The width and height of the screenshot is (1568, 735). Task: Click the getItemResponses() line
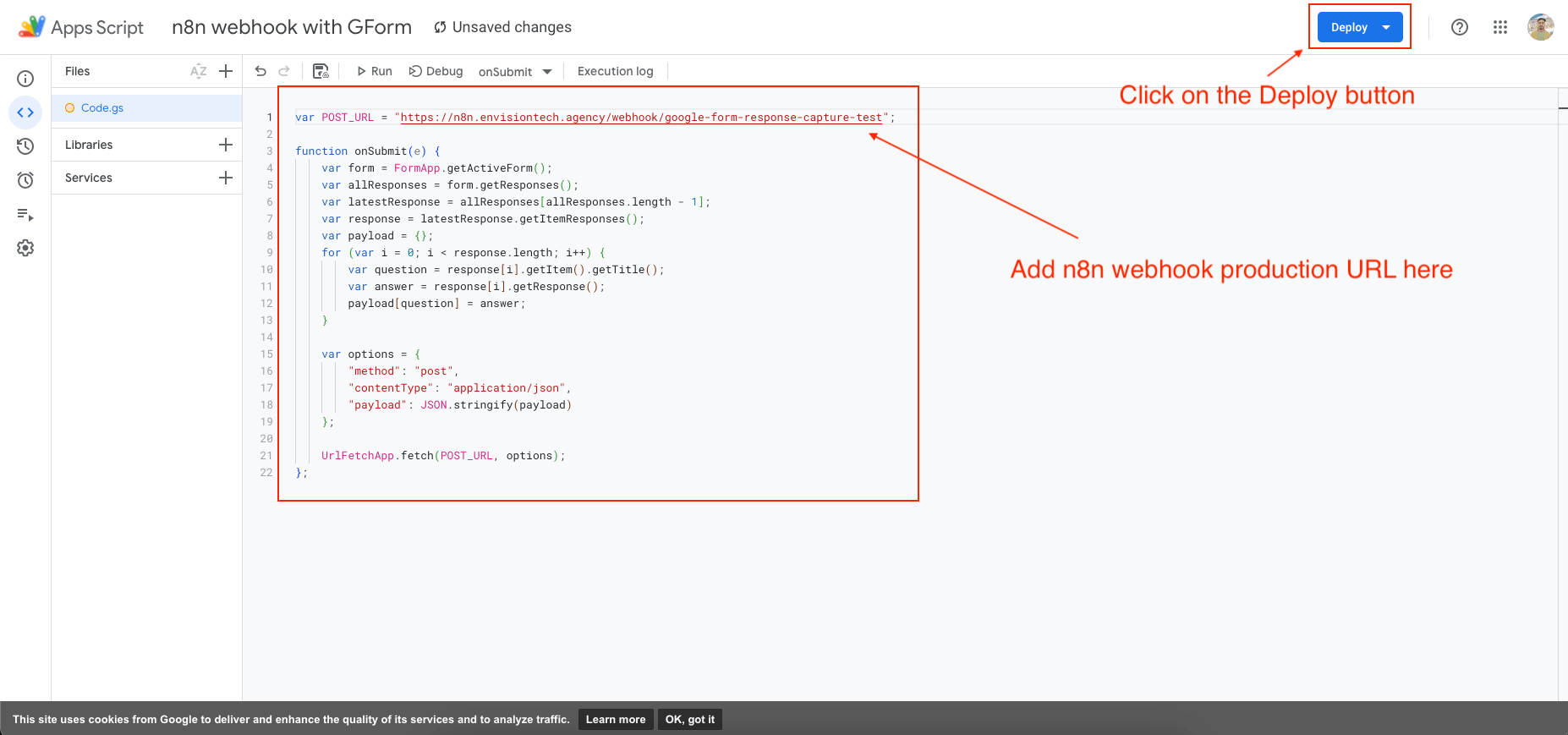click(x=483, y=219)
